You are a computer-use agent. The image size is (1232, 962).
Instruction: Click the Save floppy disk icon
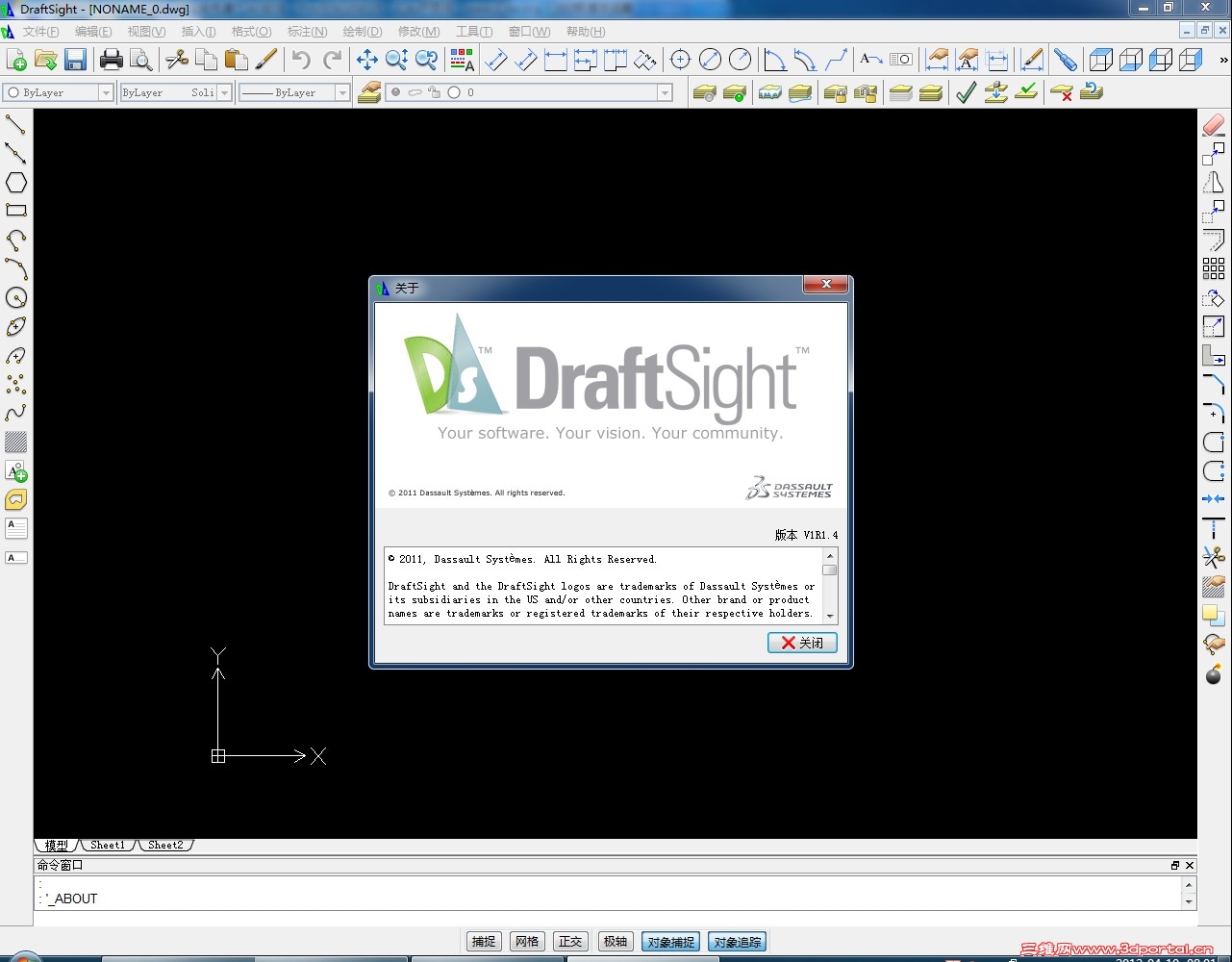(x=75, y=60)
